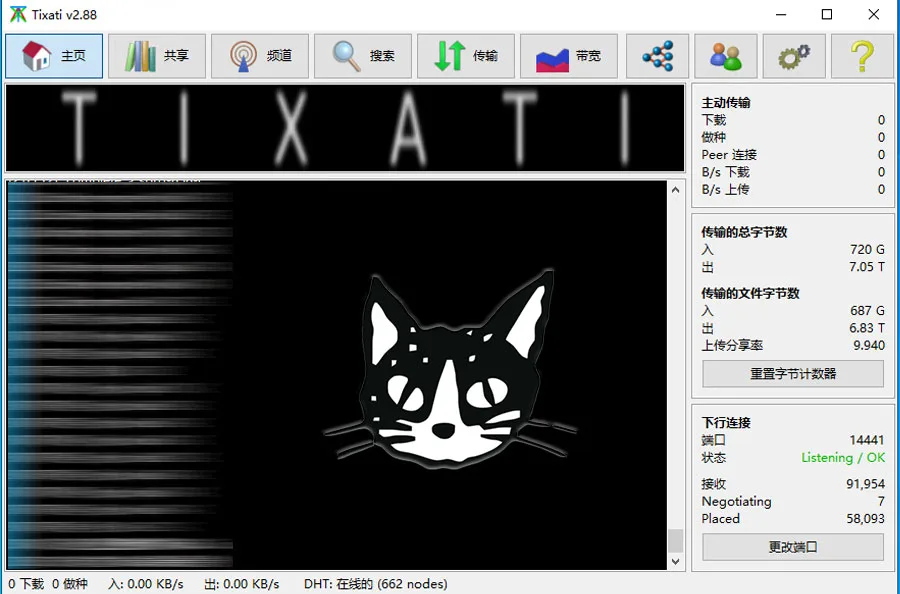Click the 主动传输 heading
This screenshot has height=594, width=900.
click(x=726, y=103)
